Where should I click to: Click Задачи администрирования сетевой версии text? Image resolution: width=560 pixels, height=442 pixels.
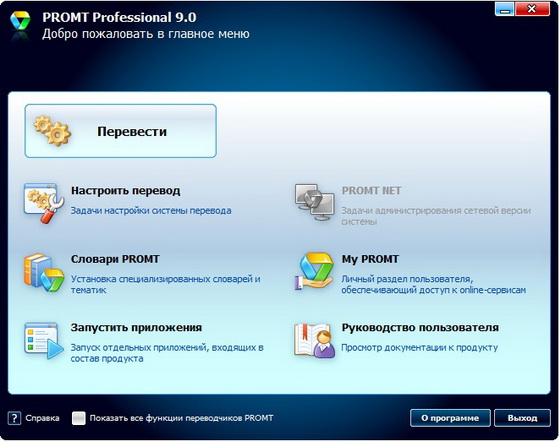pyautogui.click(x=436, y=216)
